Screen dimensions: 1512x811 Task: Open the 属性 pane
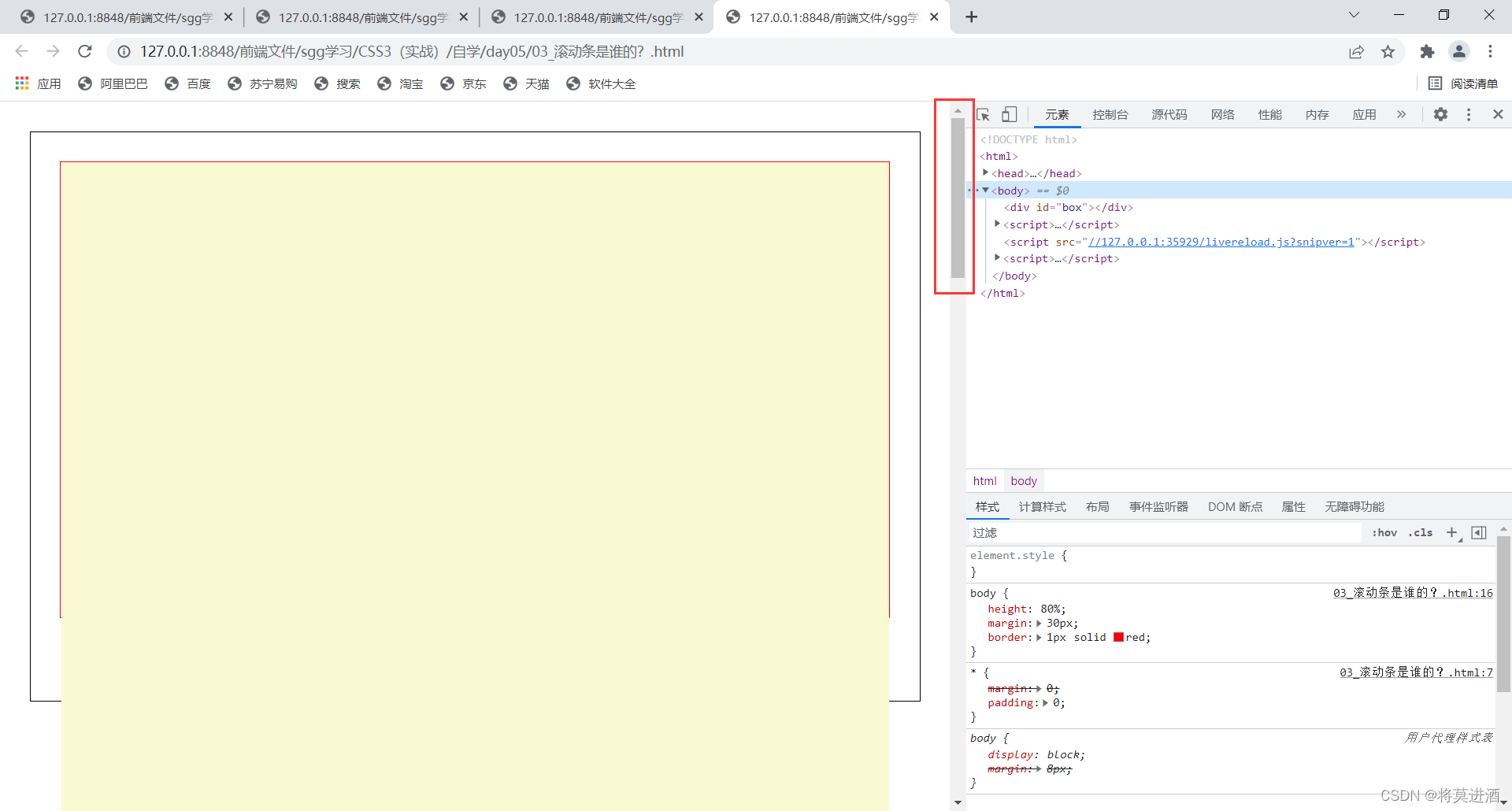click(1293, 507)
